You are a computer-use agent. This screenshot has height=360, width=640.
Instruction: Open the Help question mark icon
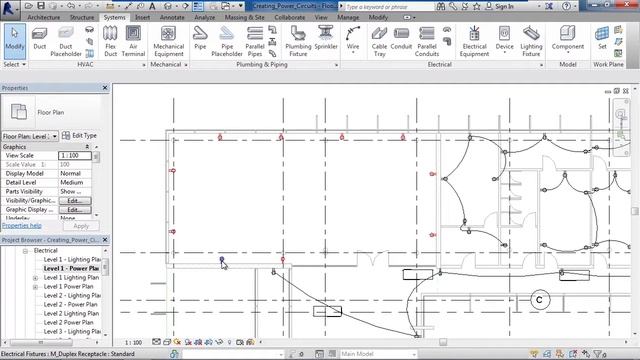coord(566,6)
